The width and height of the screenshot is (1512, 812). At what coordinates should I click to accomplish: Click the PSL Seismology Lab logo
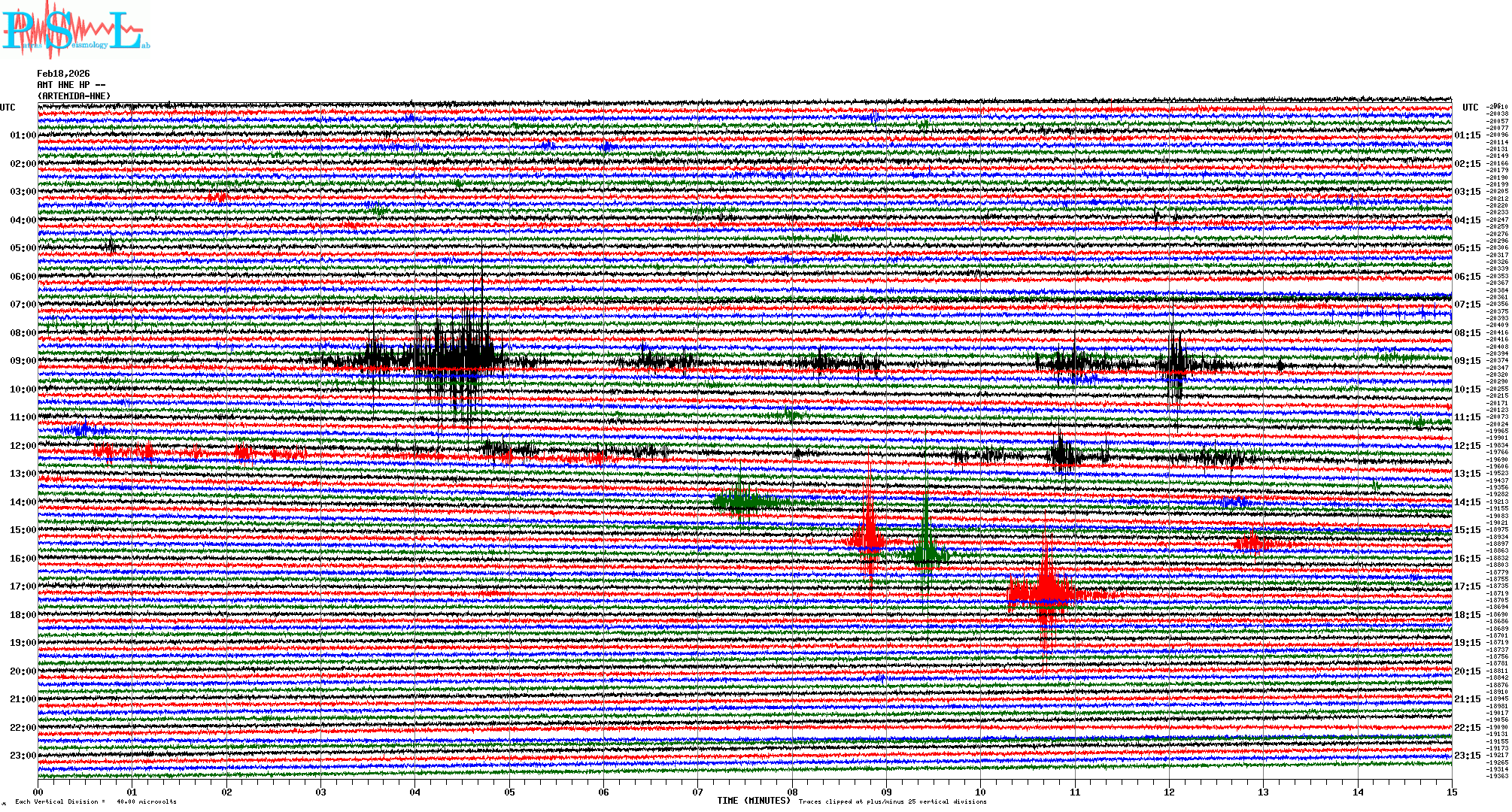tap(75, 30)
